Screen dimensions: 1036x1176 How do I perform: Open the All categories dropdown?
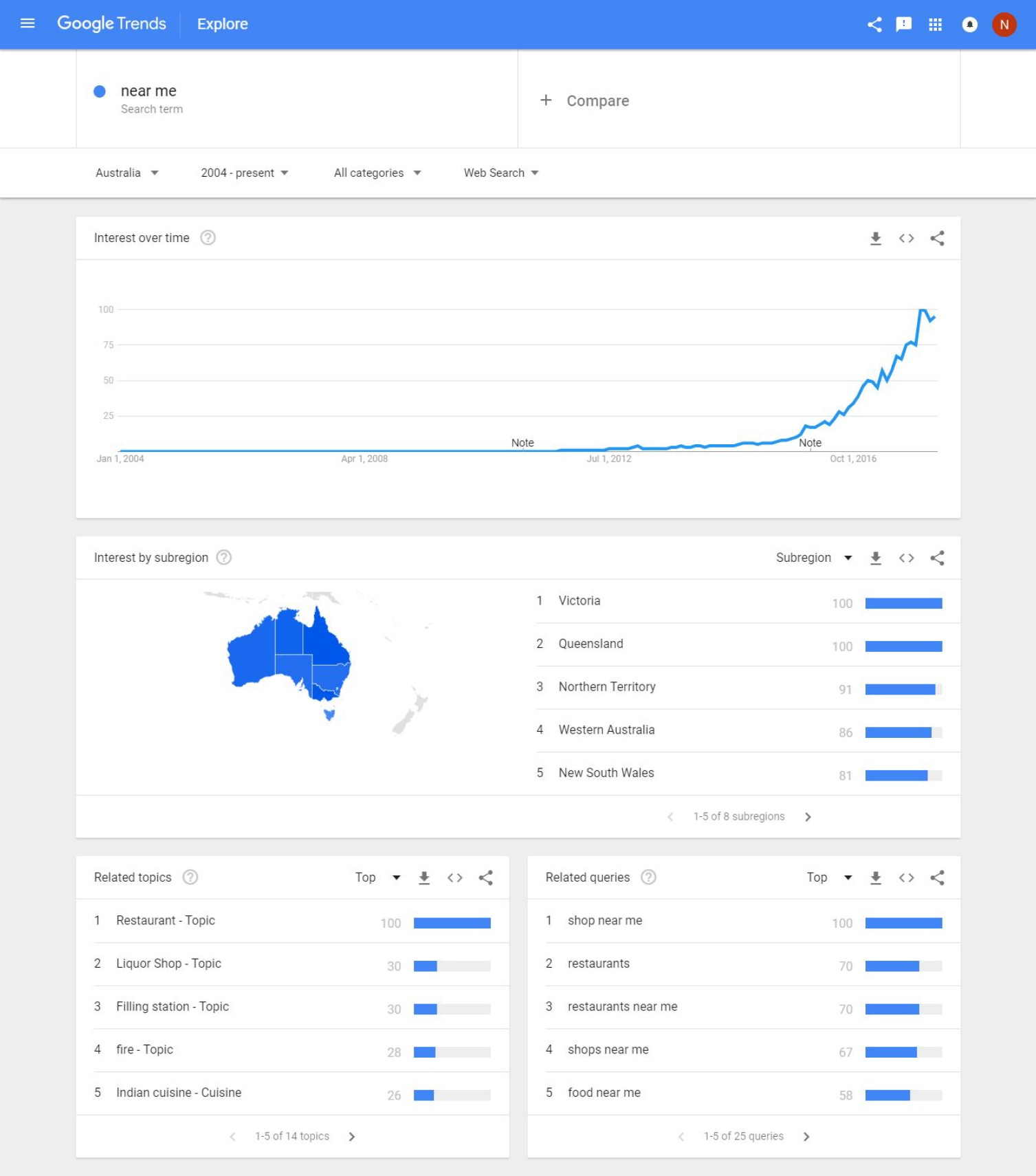pyautogui.click(x=377, y=173)
